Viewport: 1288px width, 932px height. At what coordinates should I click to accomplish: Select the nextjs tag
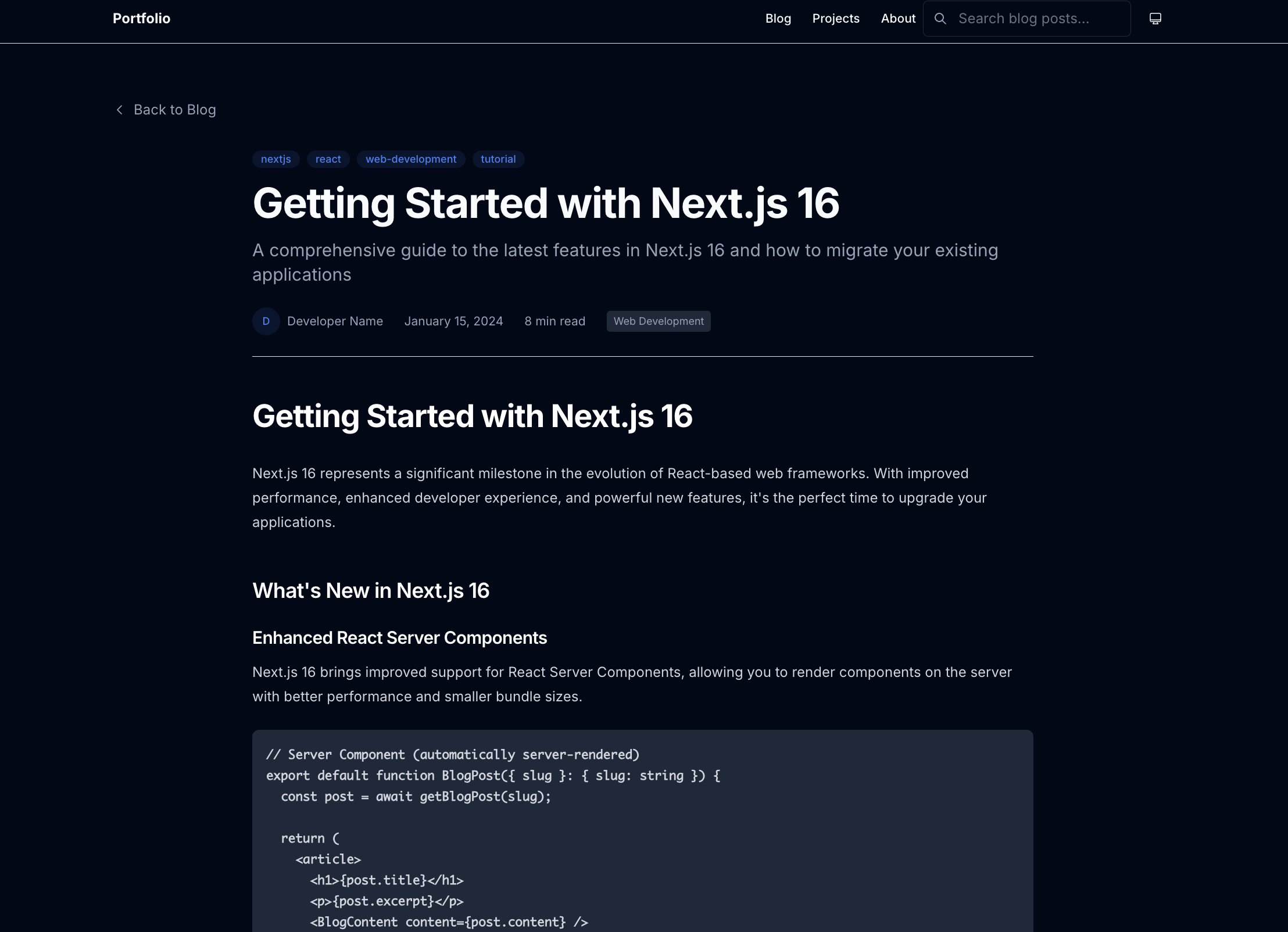[x=276, y=159]
